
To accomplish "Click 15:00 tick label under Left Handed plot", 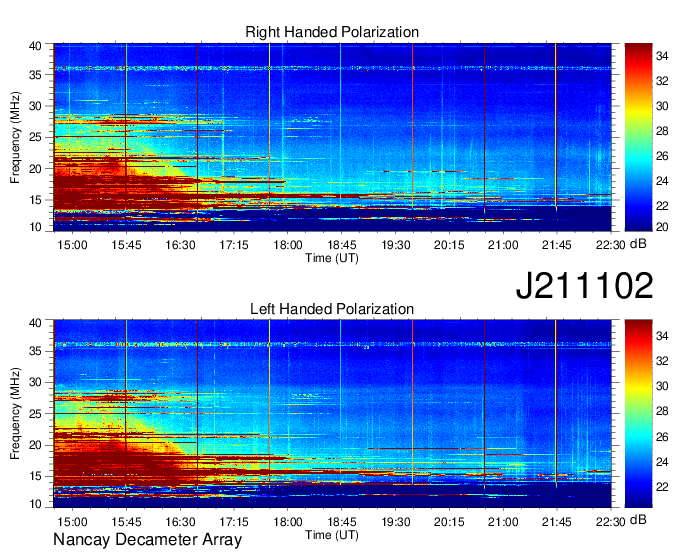I will click(x=72, y=522).
